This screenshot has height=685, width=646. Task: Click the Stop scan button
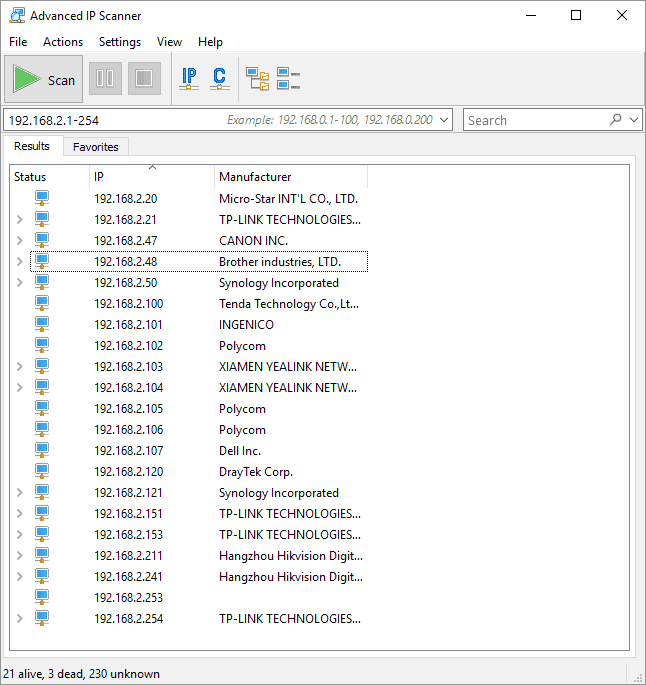(144, 79)
